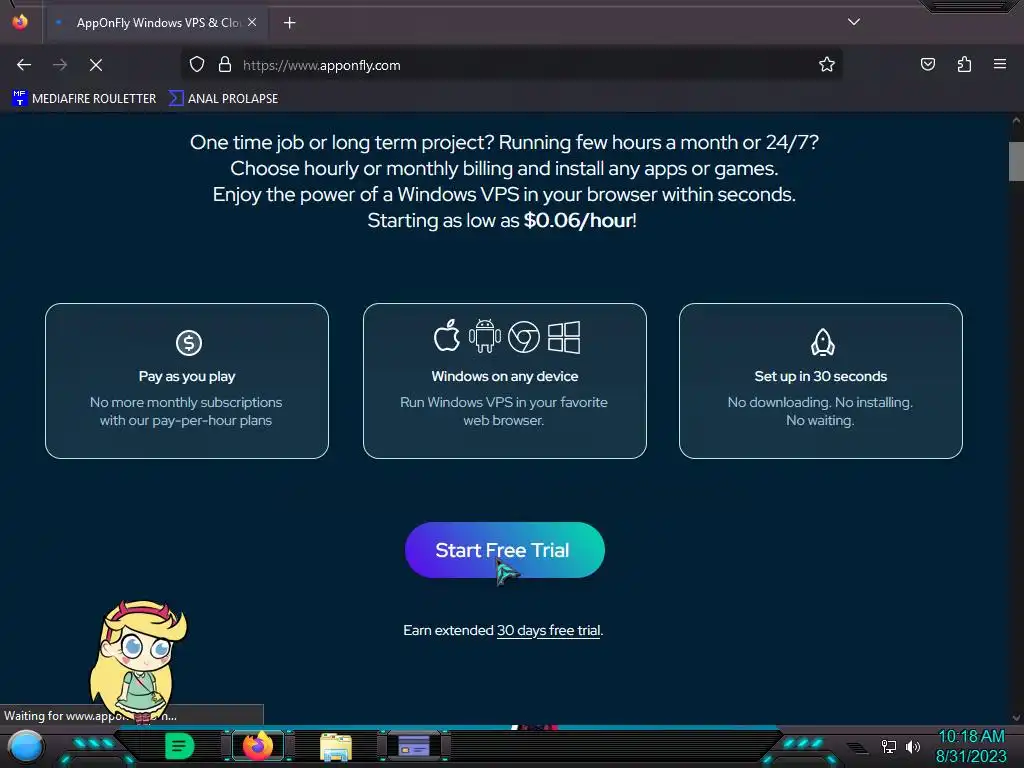Screen dimensions: 1024x768
Task: Click the browser back arrow
Action: tap(24, 65)
